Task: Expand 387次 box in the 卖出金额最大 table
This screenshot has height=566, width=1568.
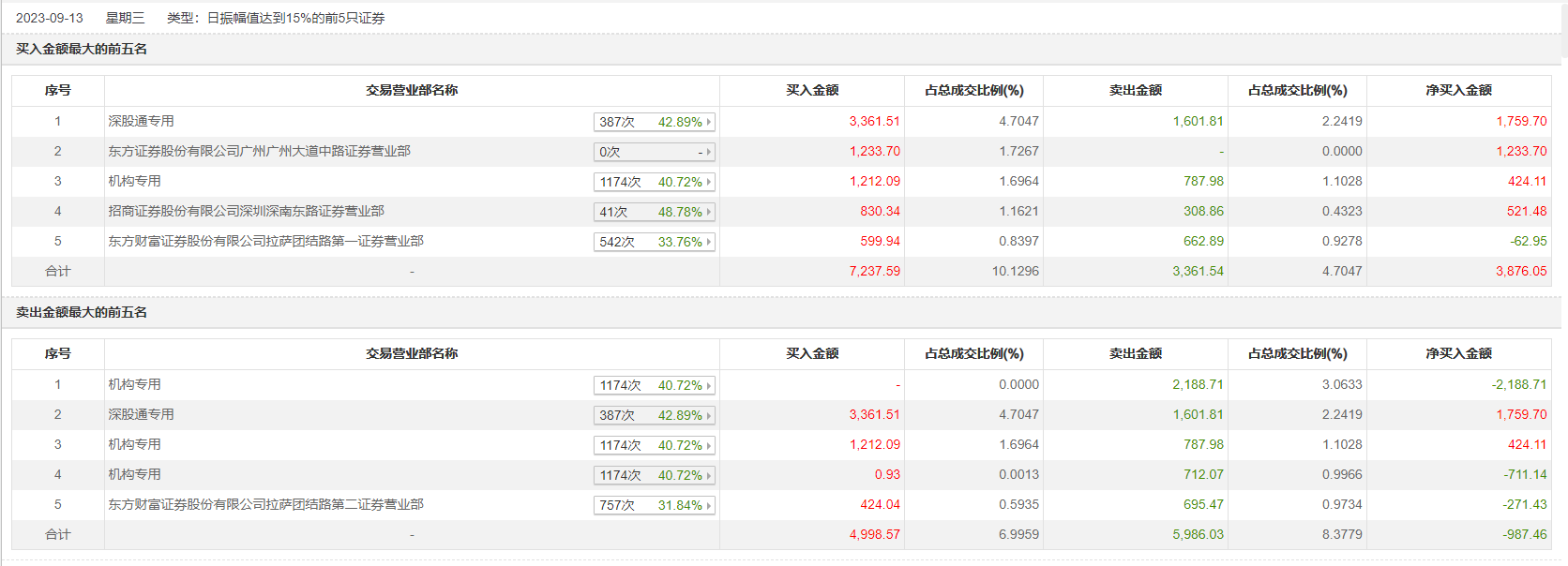Action: [x=654, y=415]
